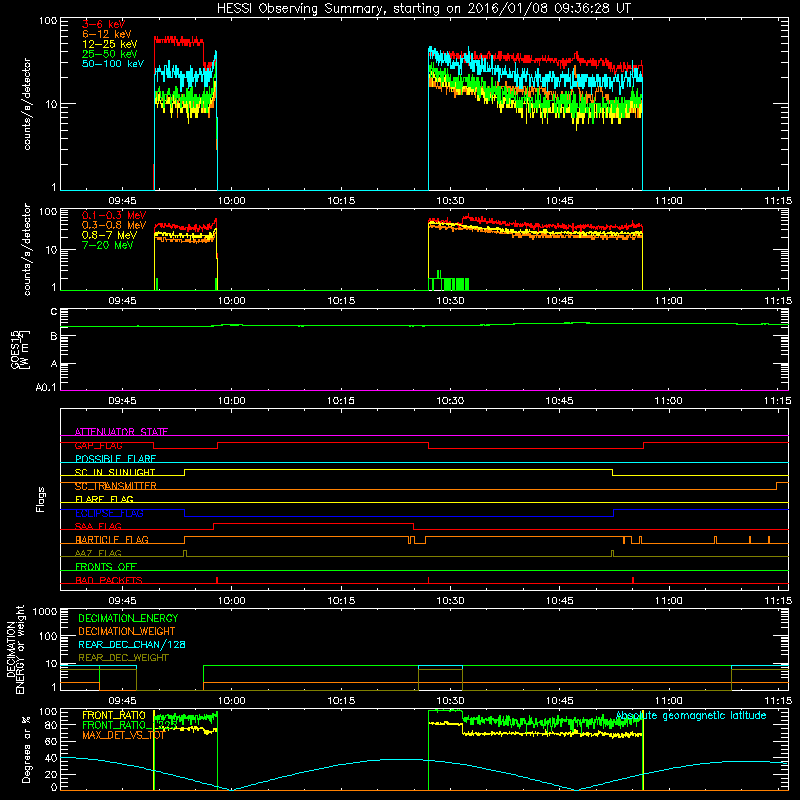Click counts/s/detector axis title of keV plot
The image size is (800, 800).
27,104
